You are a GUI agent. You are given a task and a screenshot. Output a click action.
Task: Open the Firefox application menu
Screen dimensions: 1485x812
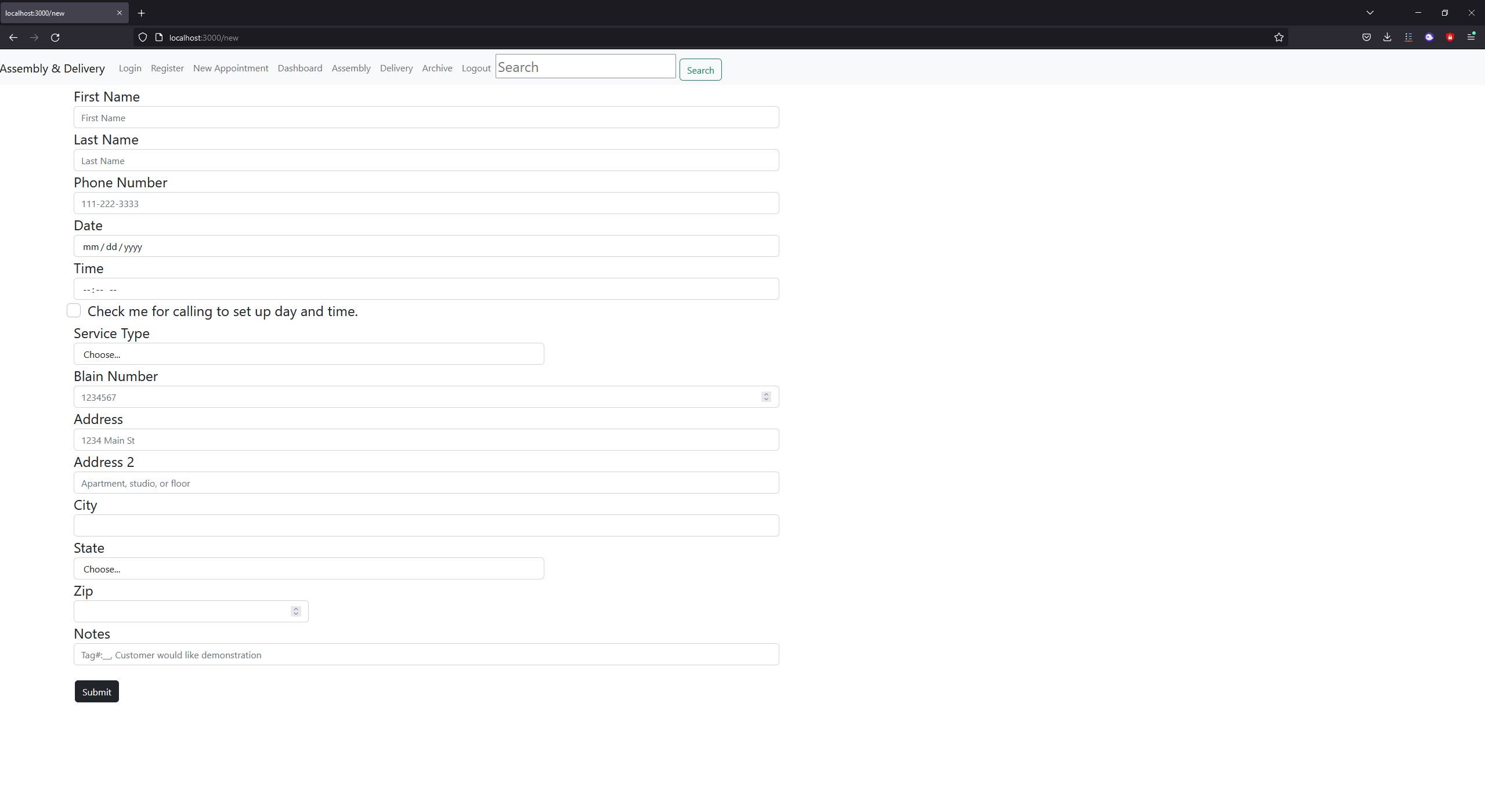coord(1471,37)
